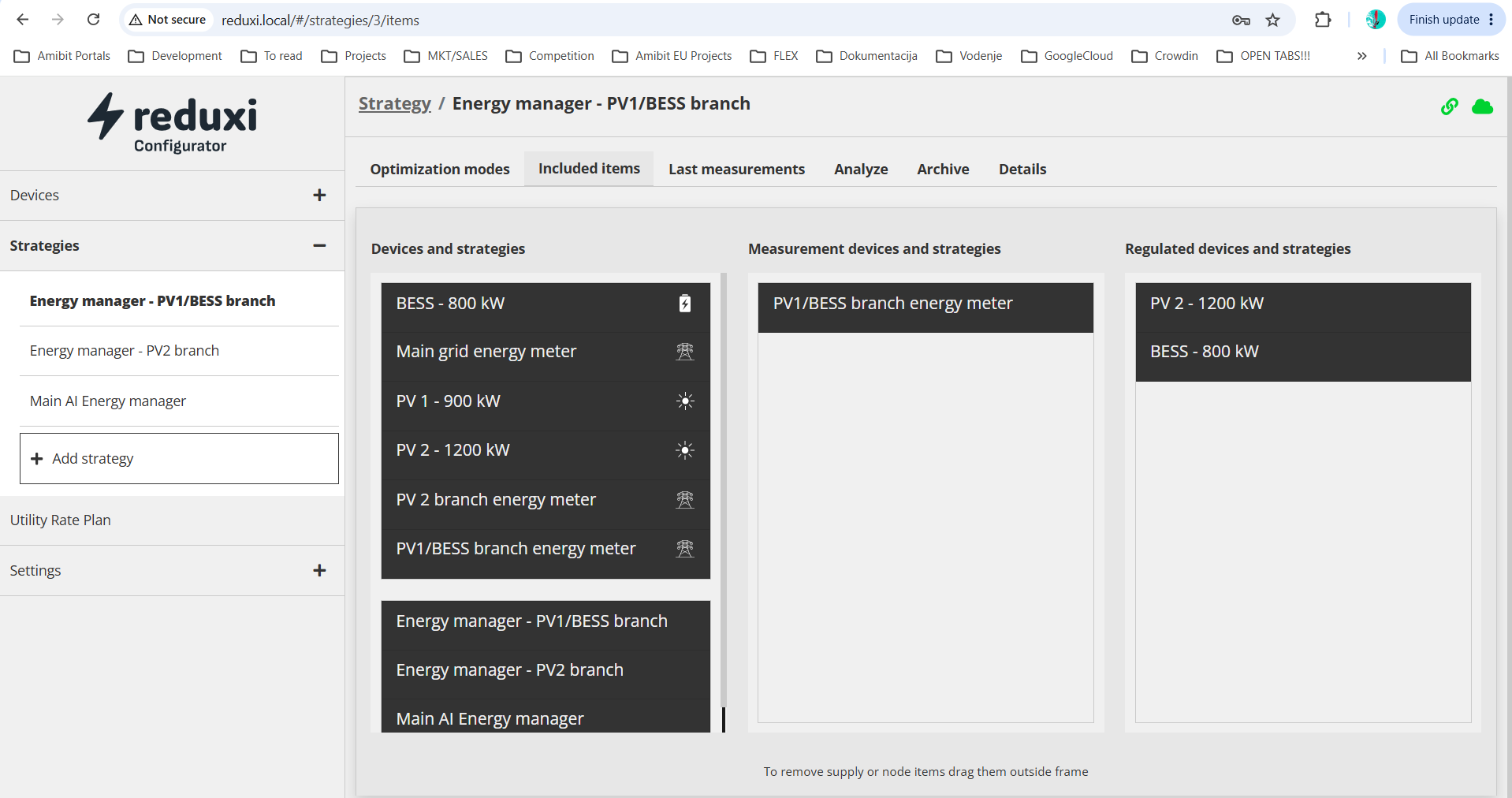Open Vodenje bookmark folder
The width and height of the screenshot is (1512, 798).
point(969,56)
